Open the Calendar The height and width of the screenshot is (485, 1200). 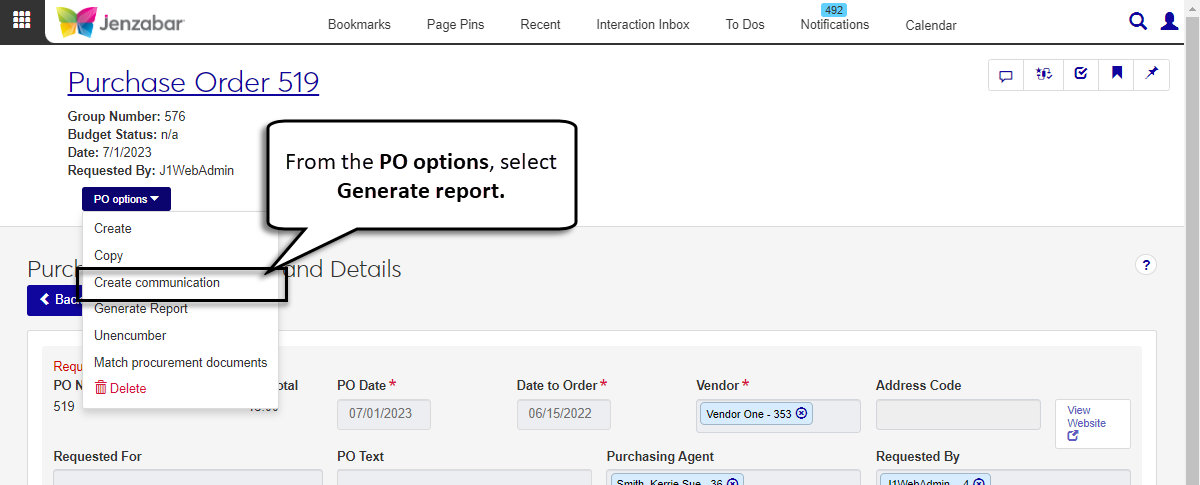tap(931, 26)
